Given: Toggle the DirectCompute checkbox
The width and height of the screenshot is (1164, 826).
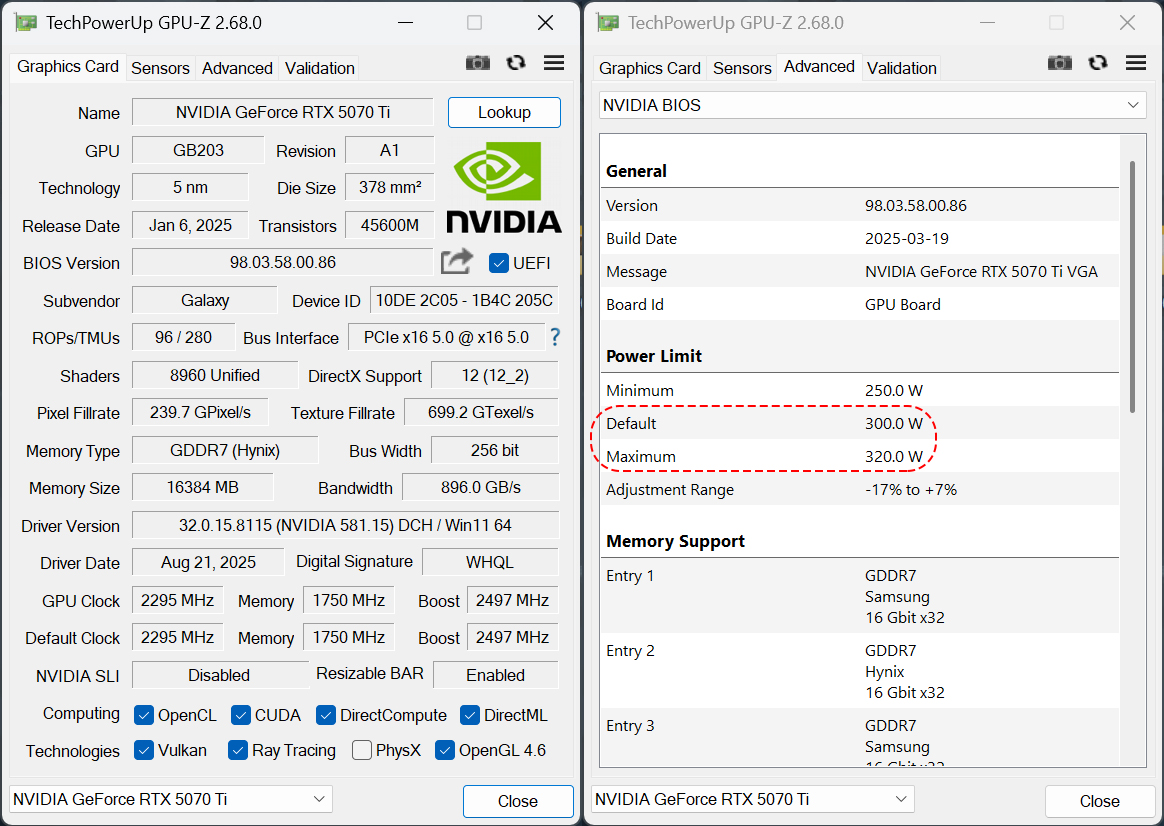Looking at the screenshot, I should click(x=326, y=715).
